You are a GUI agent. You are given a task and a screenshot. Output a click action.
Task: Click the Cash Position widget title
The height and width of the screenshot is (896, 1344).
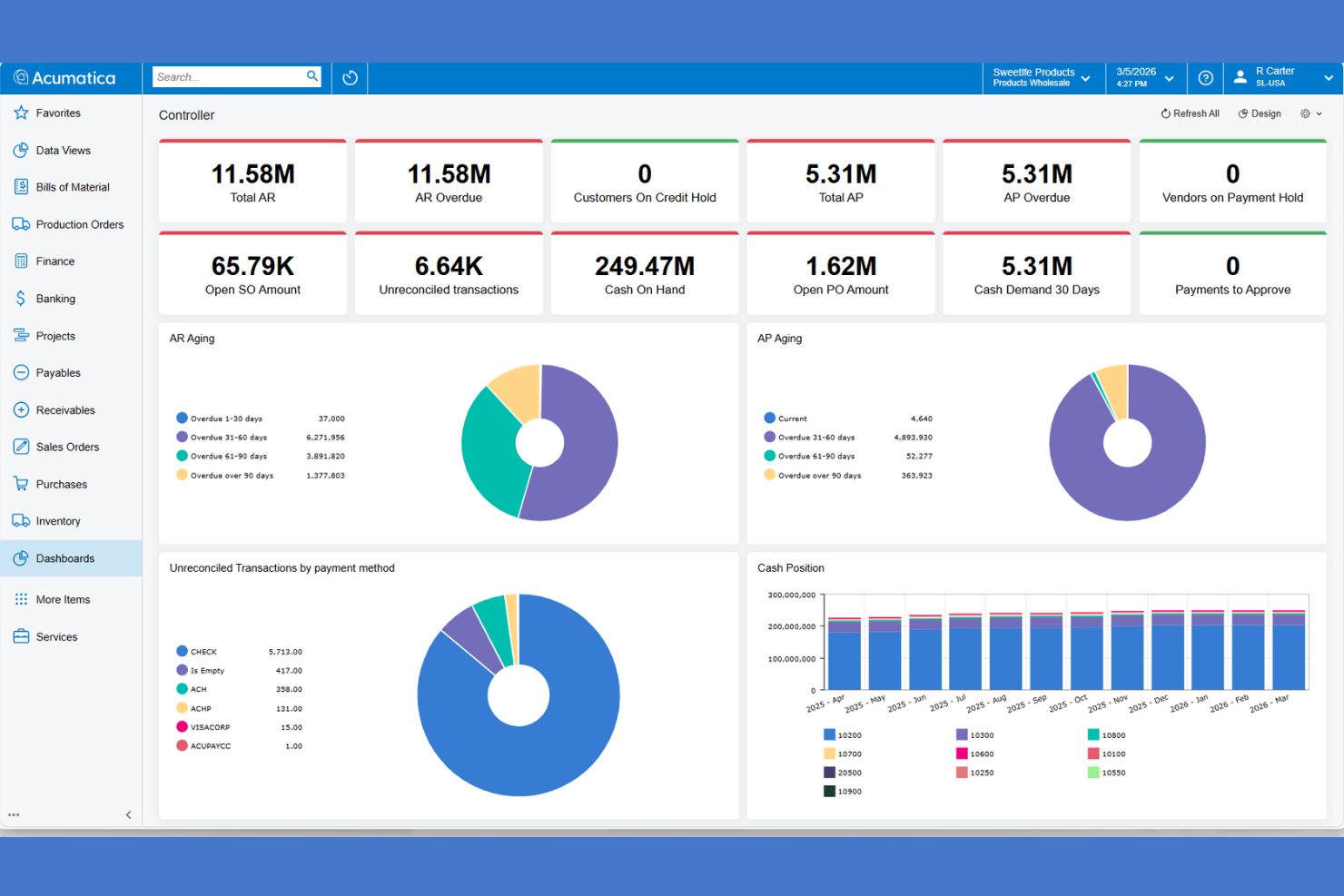tap(791, 567)
